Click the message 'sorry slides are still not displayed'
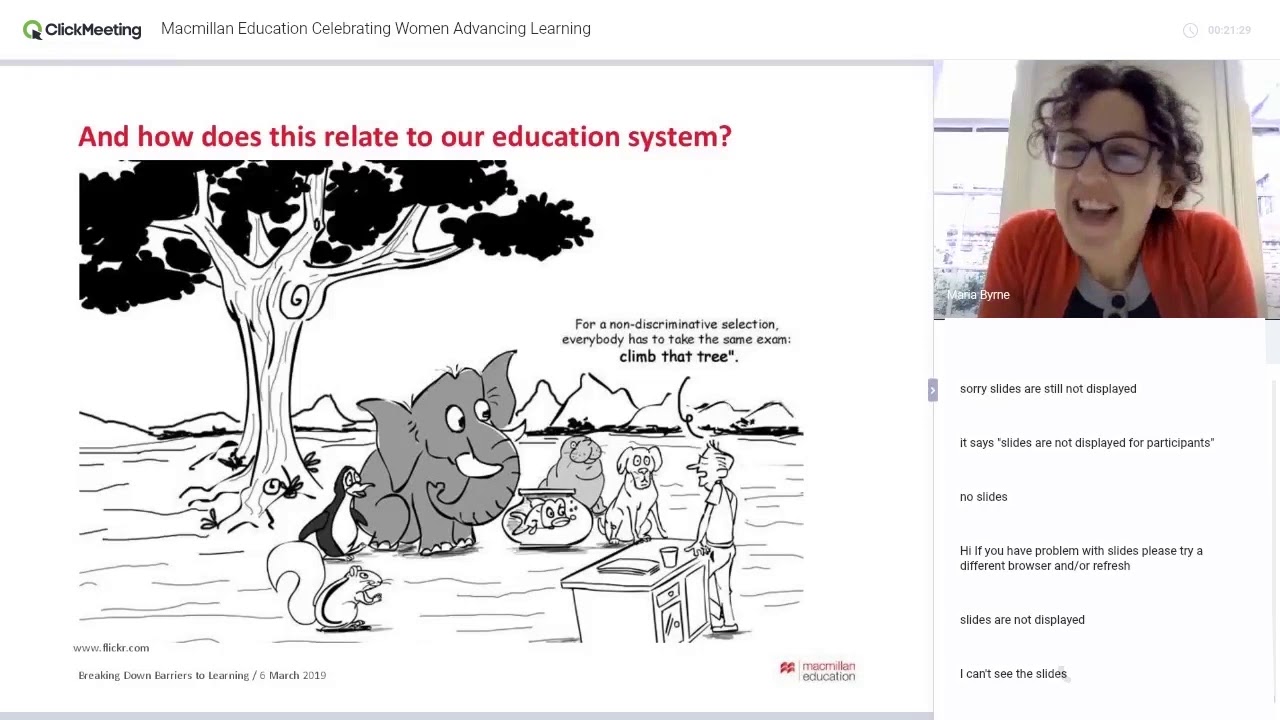 (1048, 389)
